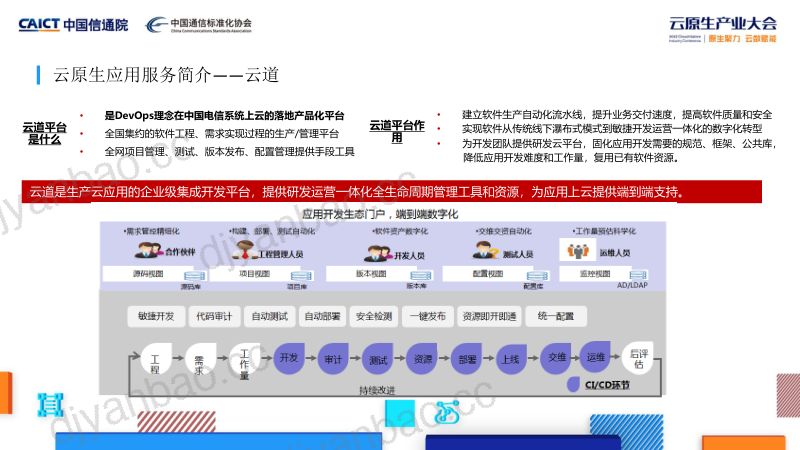Click the 交维 pipeline circle
Screen dimensions: 800x450
[556, 358]
